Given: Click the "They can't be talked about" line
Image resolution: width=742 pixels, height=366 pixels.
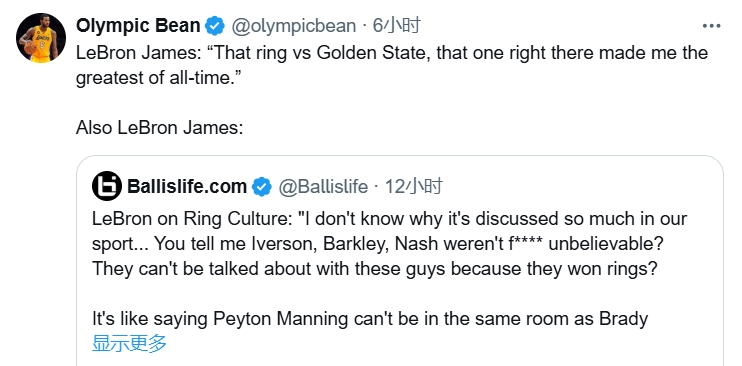Looking at the screenshot, I should tap(375, 269).
